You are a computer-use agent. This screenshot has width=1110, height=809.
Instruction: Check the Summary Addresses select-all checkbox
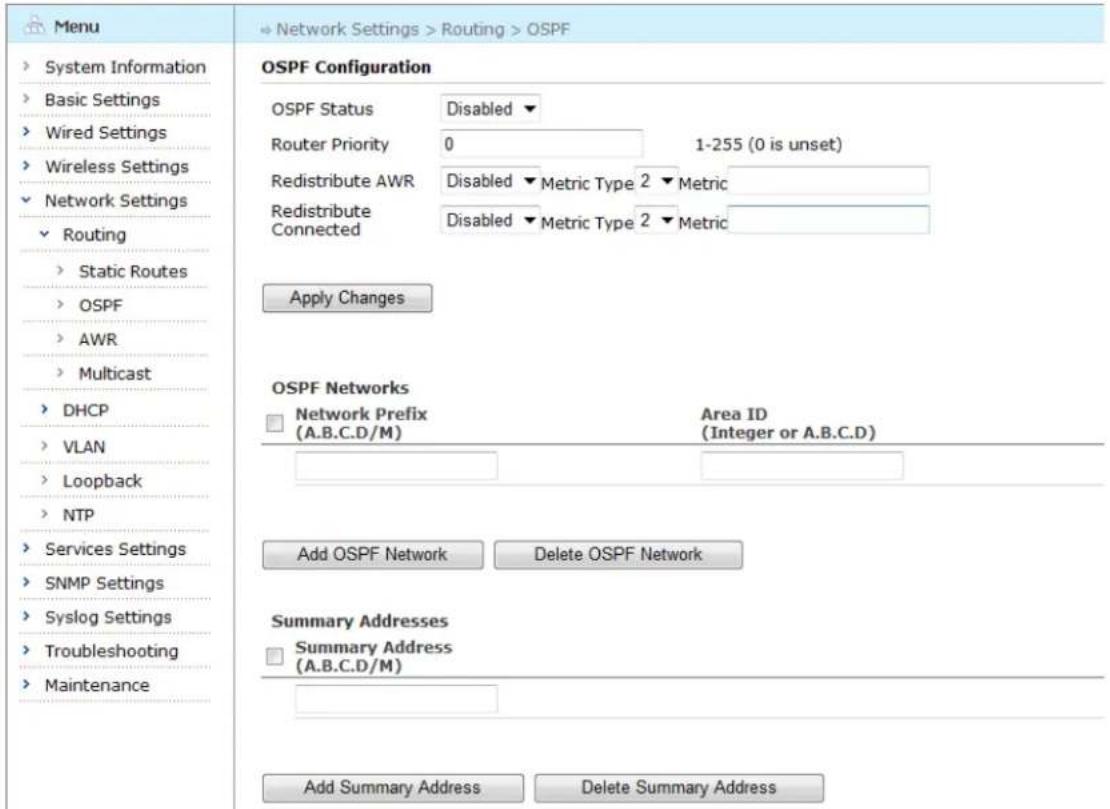(x=275, y=656)
